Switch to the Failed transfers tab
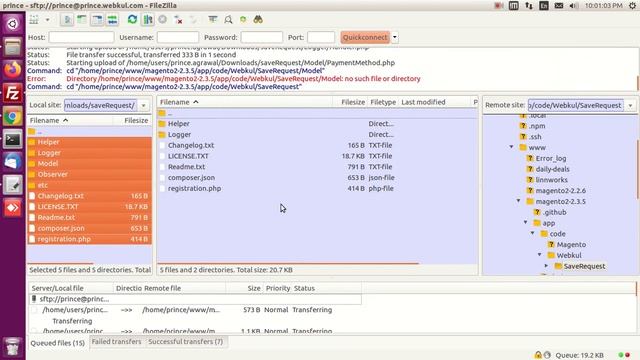 (x=116, y=342)
